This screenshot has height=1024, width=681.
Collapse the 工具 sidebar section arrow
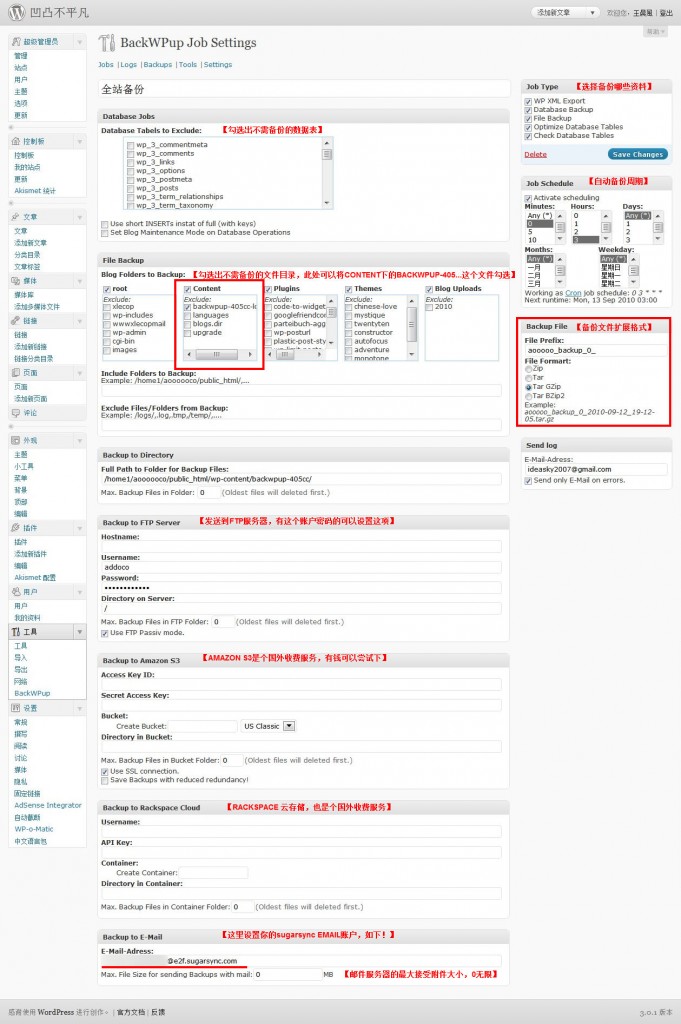(80, 632)
